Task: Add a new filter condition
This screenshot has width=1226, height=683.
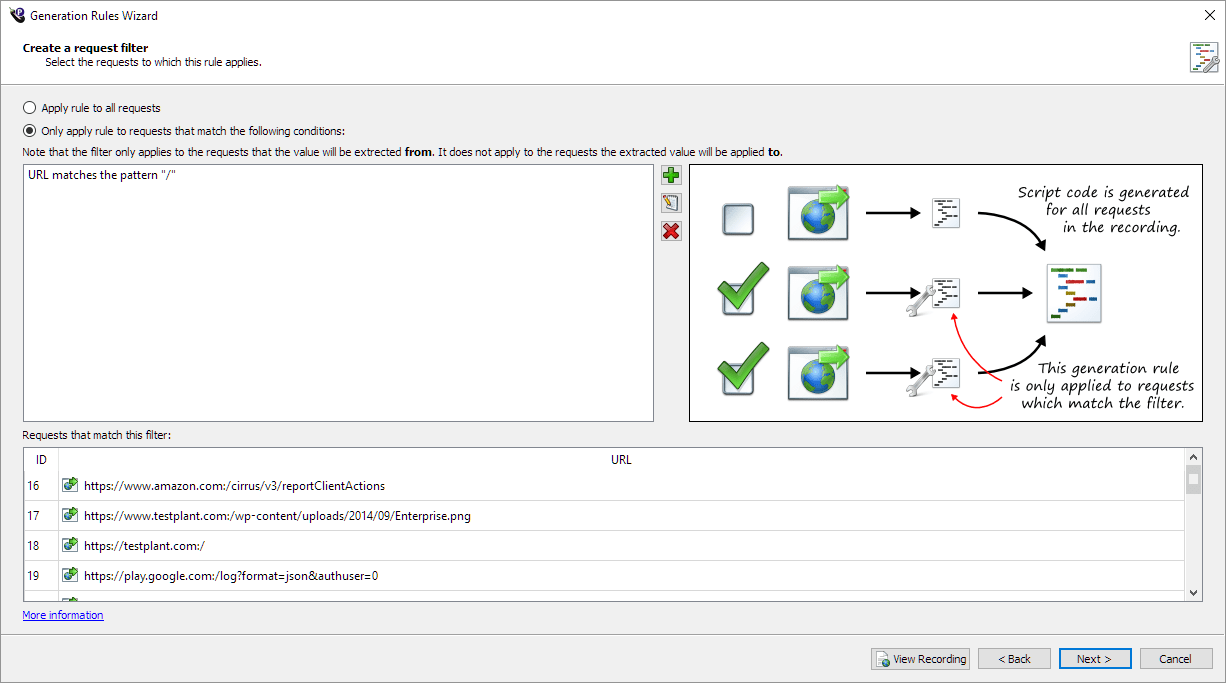Action: pyautogui.click(x=671, y=174)
